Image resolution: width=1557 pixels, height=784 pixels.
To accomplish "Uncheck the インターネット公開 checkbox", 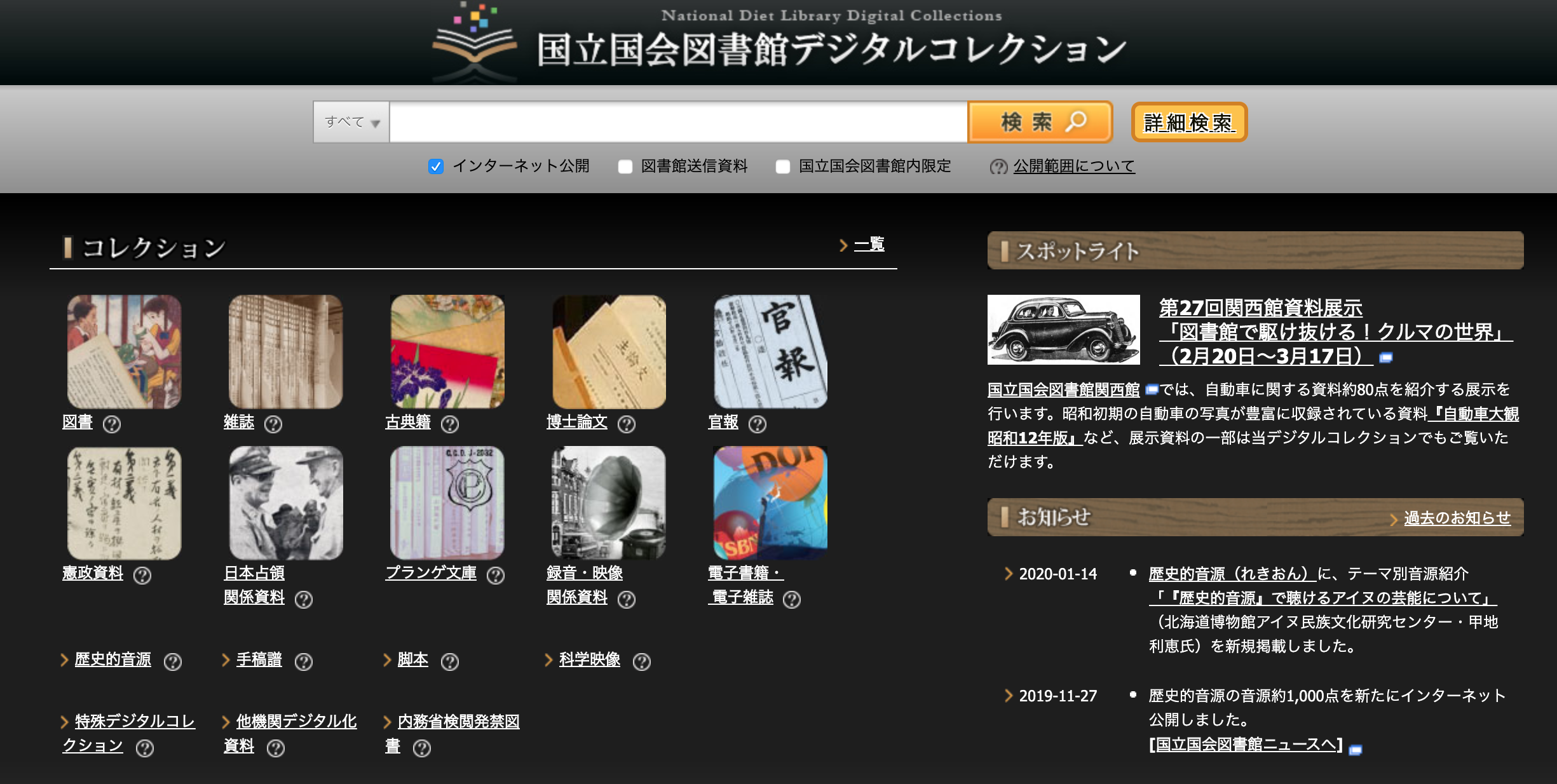I will pos(435,166).
